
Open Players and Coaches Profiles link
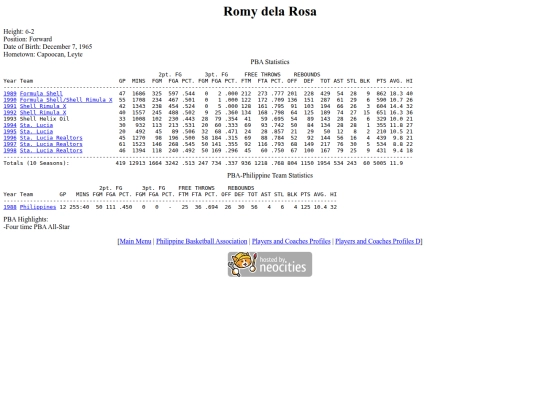click(291, 241)
